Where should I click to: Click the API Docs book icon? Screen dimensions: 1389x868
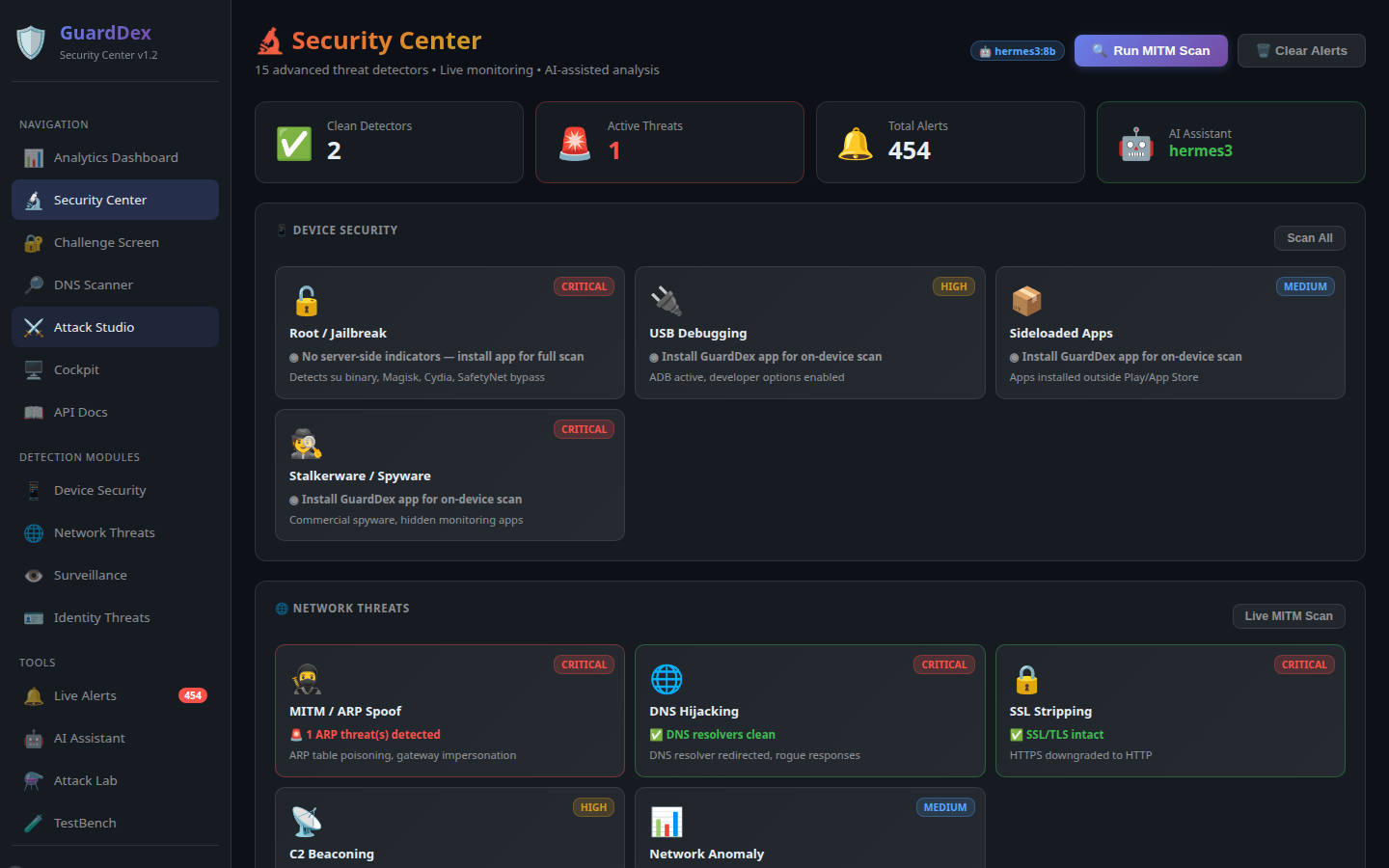pyautogui.click(x=34, y=413)
